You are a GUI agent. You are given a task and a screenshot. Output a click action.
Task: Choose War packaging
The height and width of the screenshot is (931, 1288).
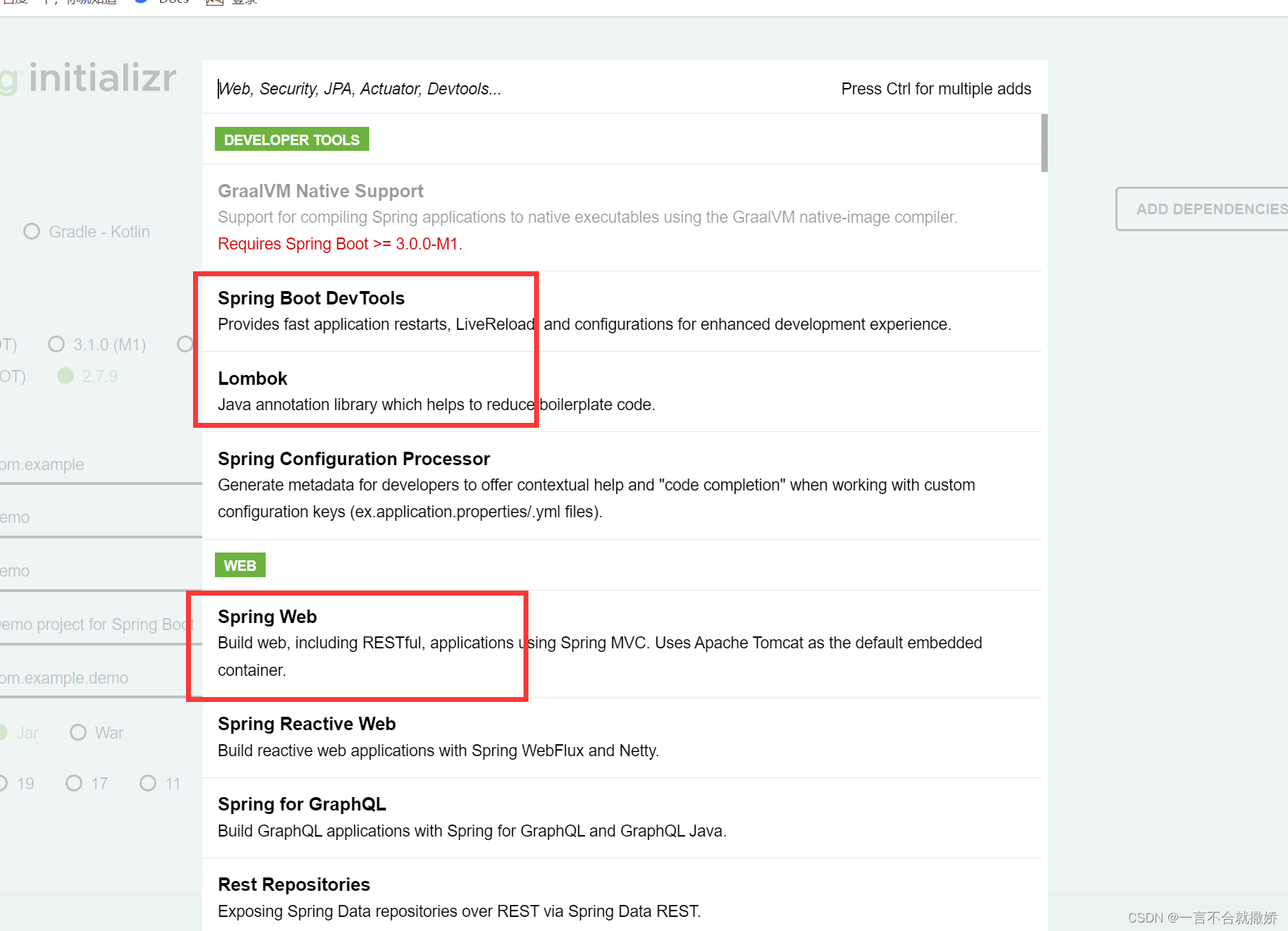tap(97, 733)
